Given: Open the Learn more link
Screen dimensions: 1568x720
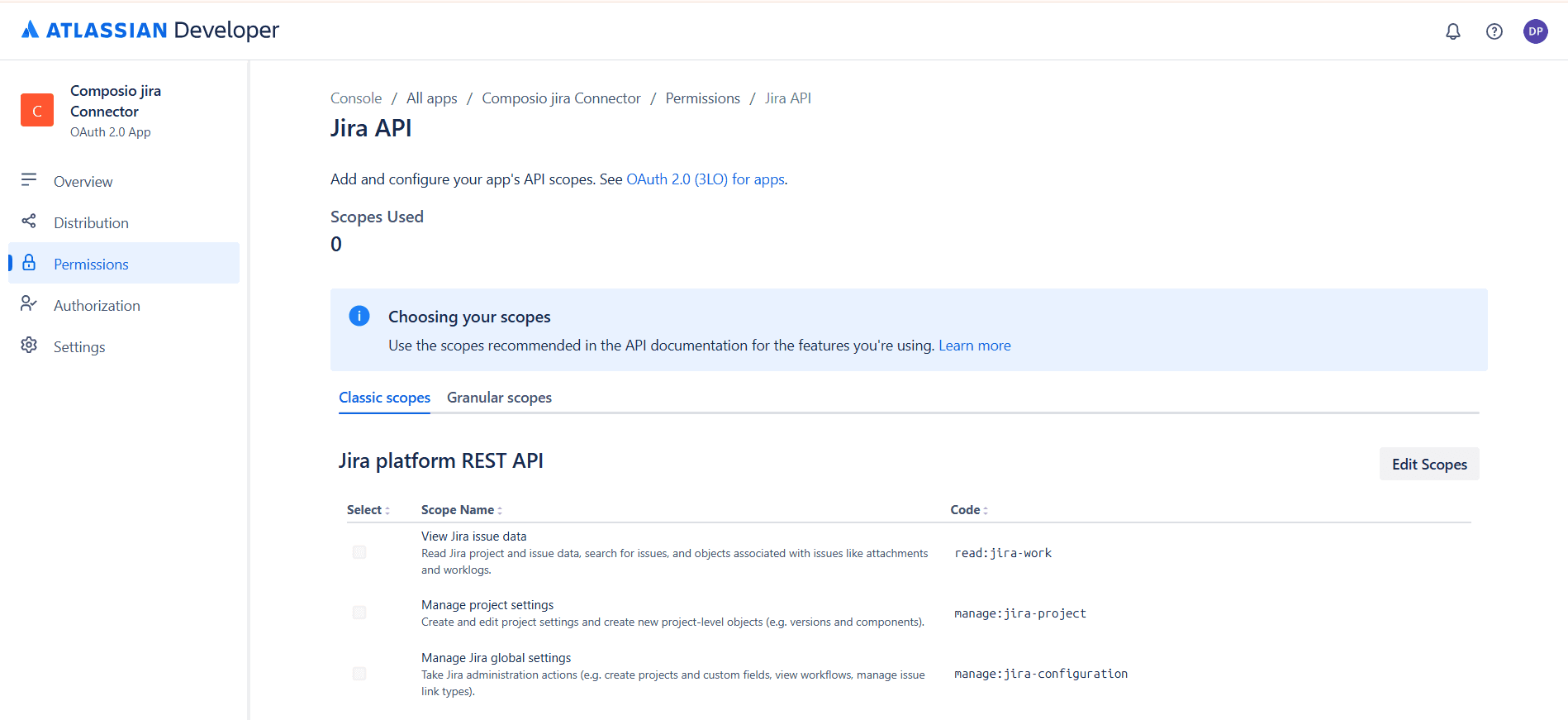Looking at the screenshot, I should tap(974, 346).
